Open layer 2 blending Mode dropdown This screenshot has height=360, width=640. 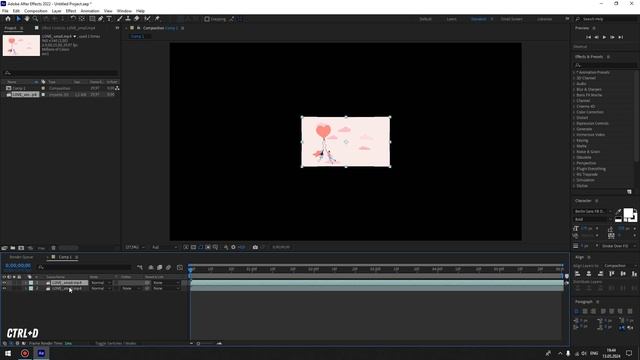coord(100,288)
